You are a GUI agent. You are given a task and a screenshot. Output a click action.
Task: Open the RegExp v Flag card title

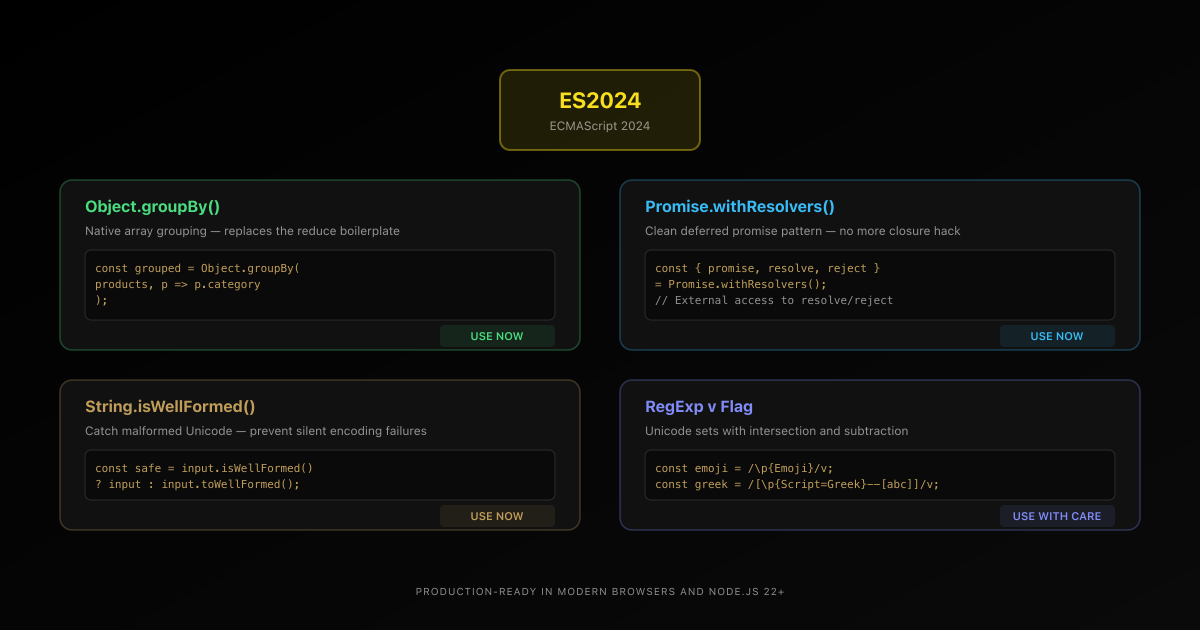pyautogui.click(x=699, y=407)
